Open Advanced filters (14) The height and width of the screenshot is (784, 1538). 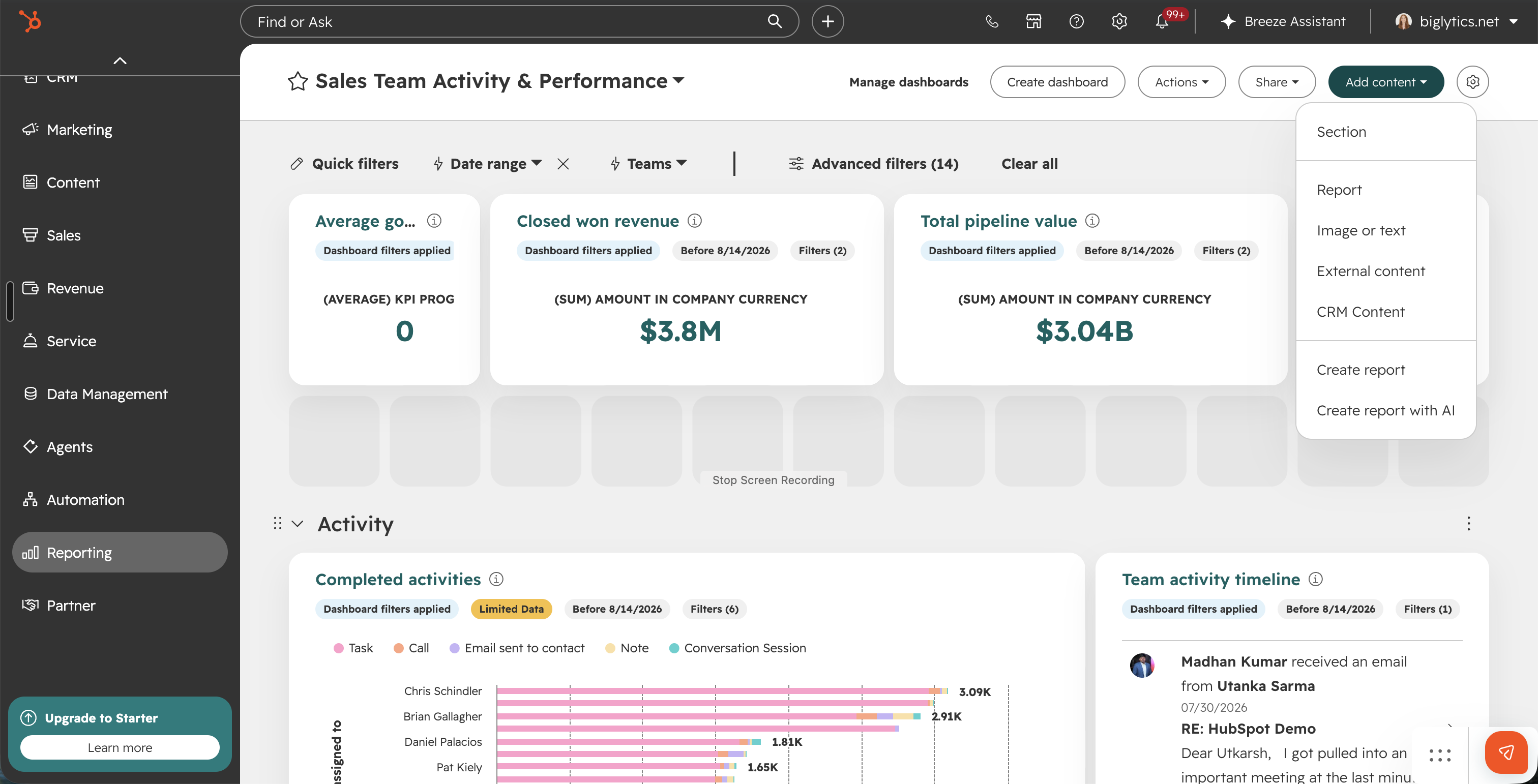pyautogui.click(x=873, y=164)
